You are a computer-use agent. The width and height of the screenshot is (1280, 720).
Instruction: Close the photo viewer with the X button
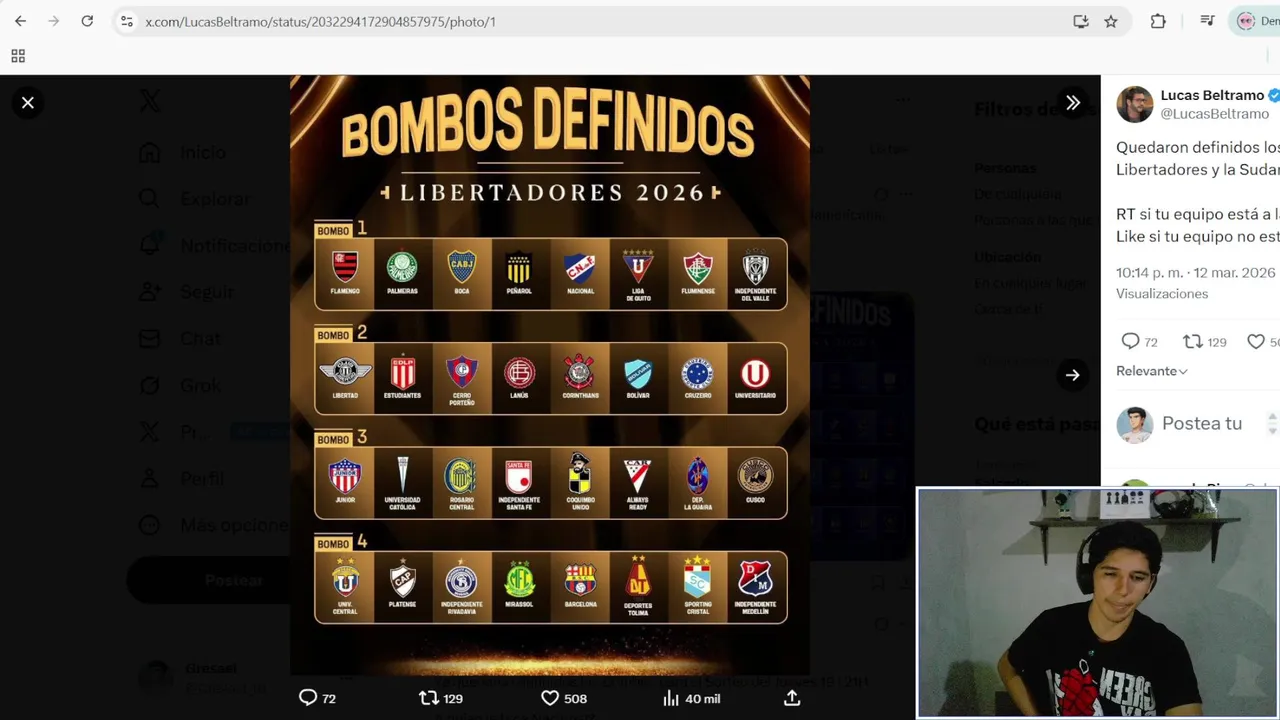(28, 102)
